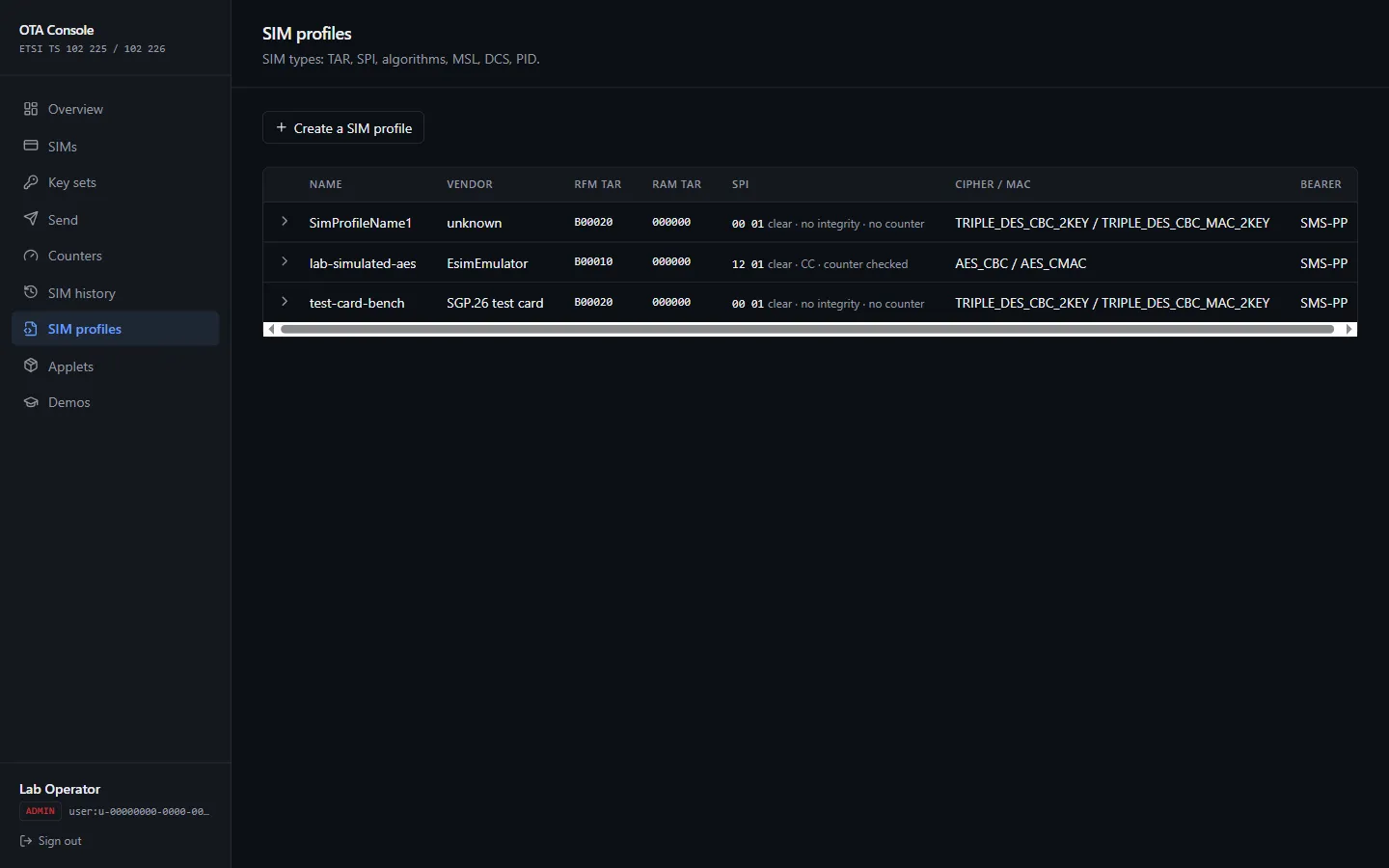Sign out of the console
1389x868 pixels.
[50, 841]
